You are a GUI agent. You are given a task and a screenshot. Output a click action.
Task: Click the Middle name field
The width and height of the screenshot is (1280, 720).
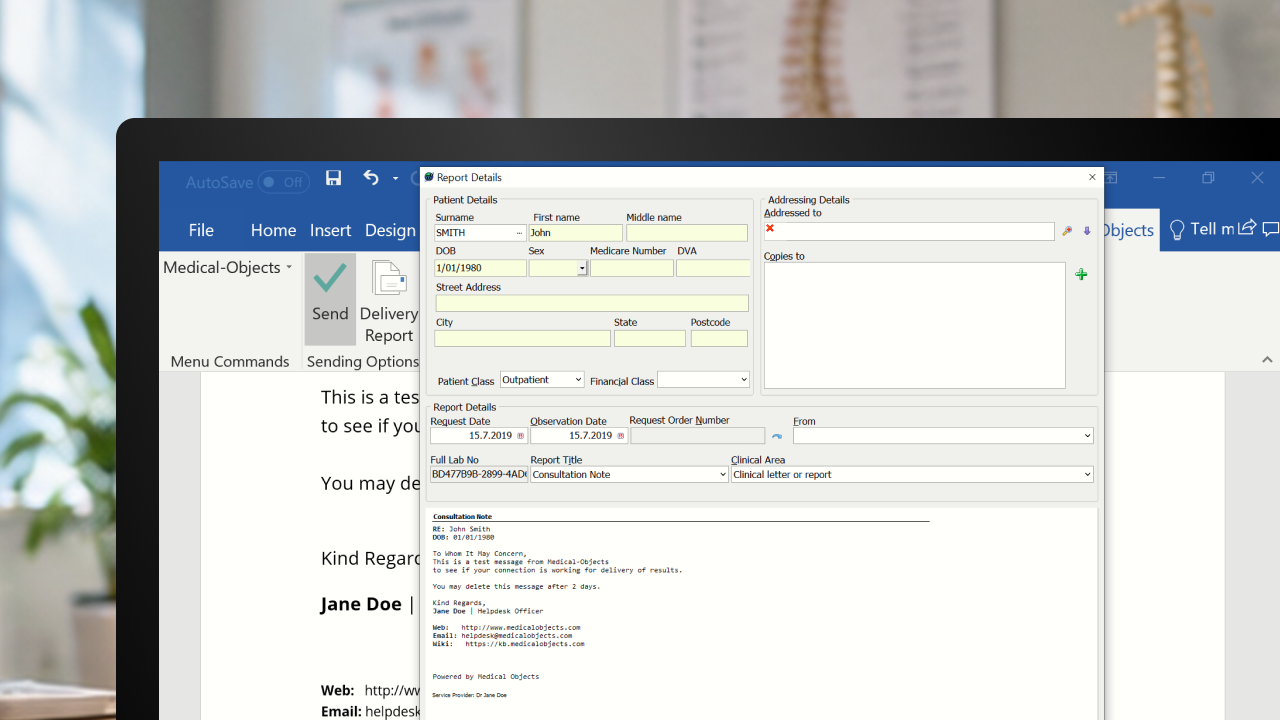tap(687, 233)
